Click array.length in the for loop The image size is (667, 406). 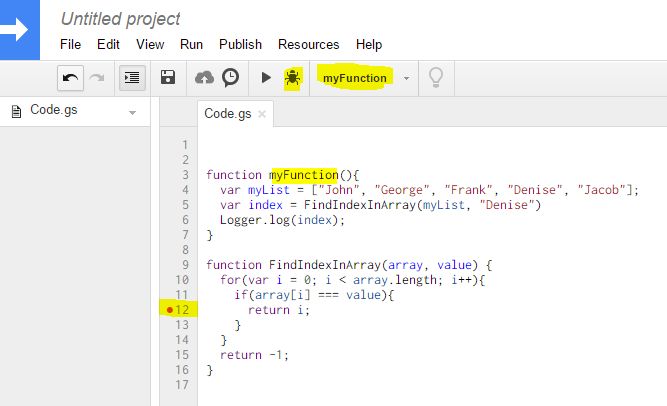click(394, 280)
